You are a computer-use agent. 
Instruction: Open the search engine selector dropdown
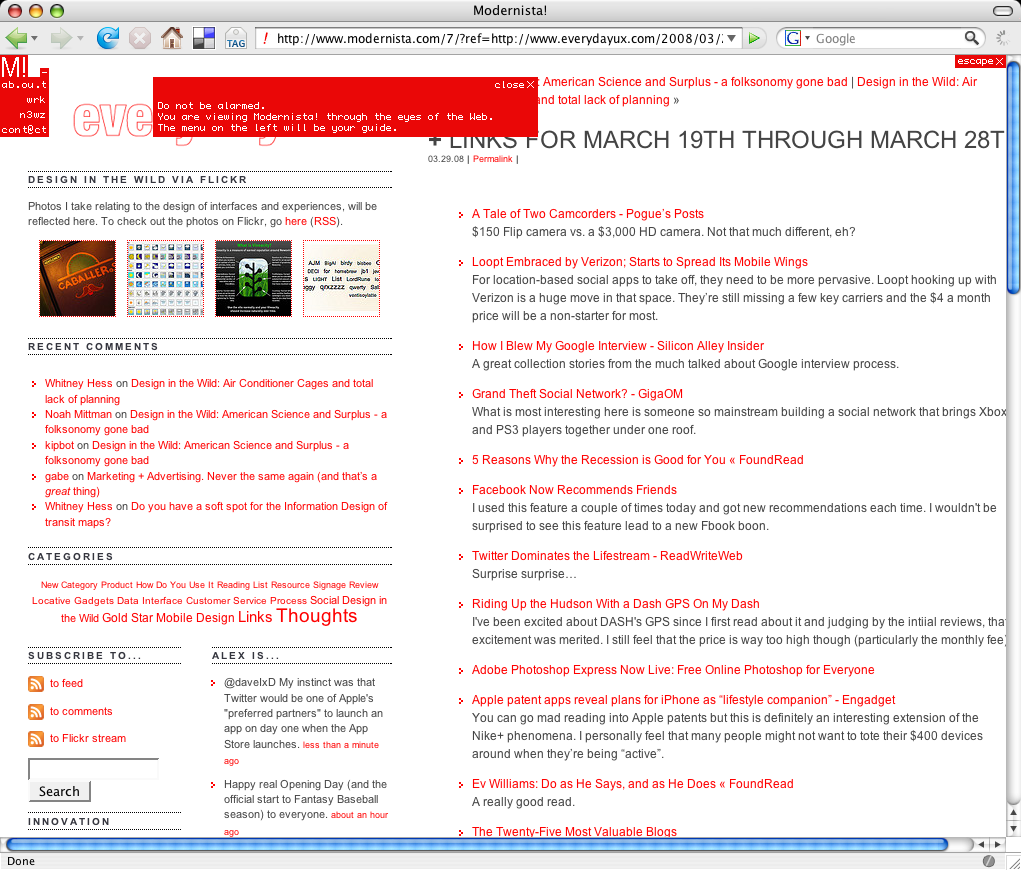[x=807, y=38]
